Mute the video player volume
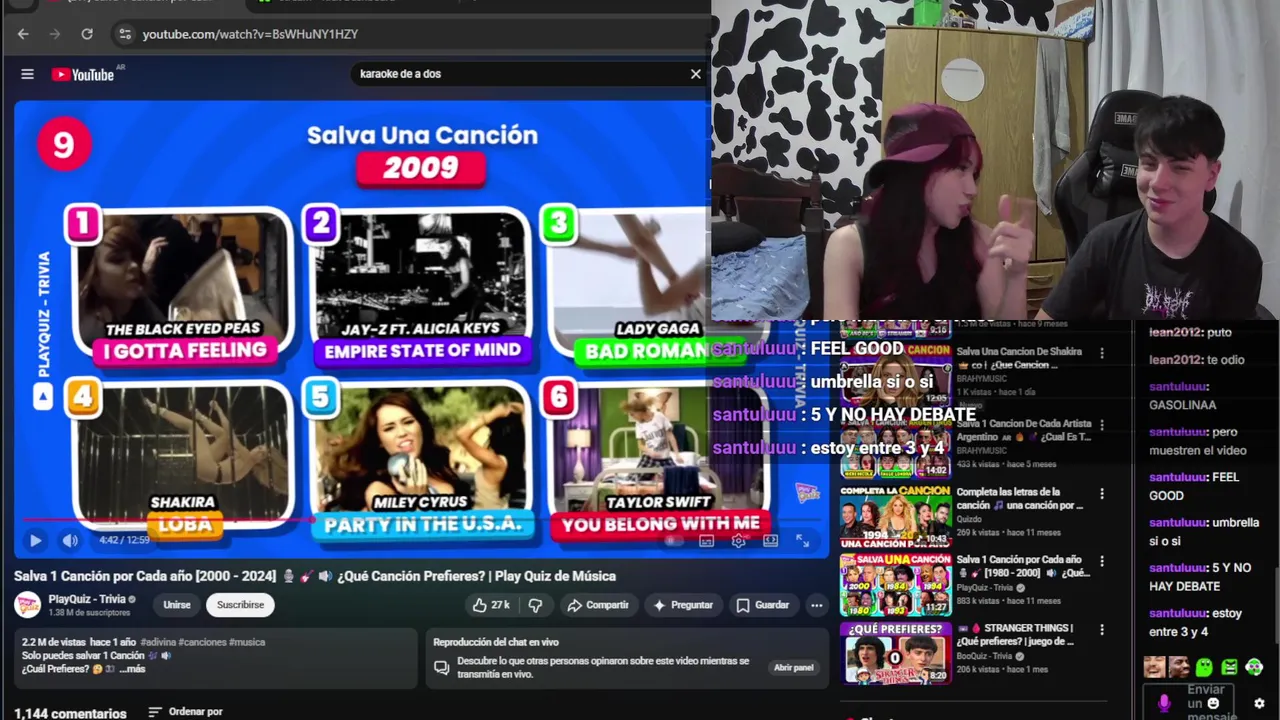Screen dimensions: 1280x720 tap(70, 540)
